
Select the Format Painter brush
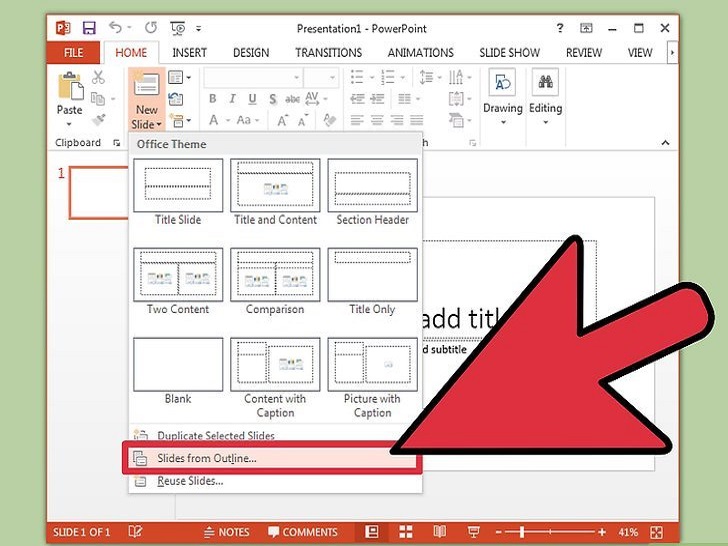click(x=99, y=120)
